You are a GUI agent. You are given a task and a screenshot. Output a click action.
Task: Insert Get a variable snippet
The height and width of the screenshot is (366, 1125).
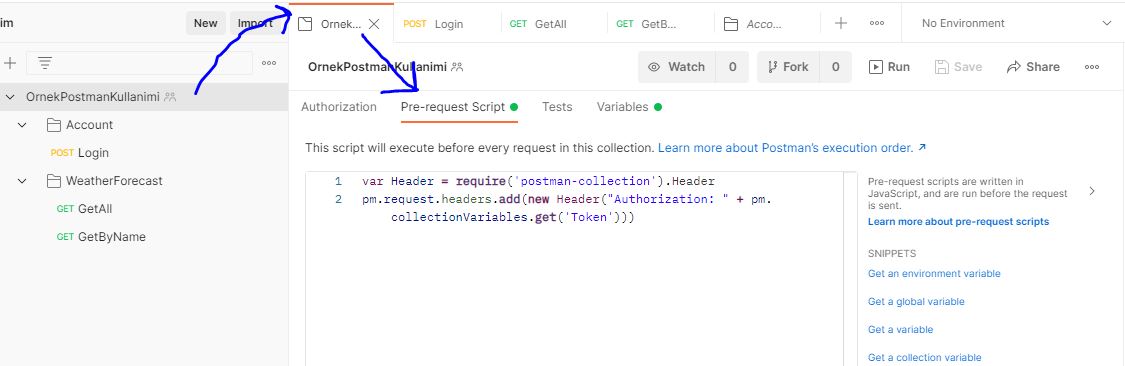pos(900,329)
